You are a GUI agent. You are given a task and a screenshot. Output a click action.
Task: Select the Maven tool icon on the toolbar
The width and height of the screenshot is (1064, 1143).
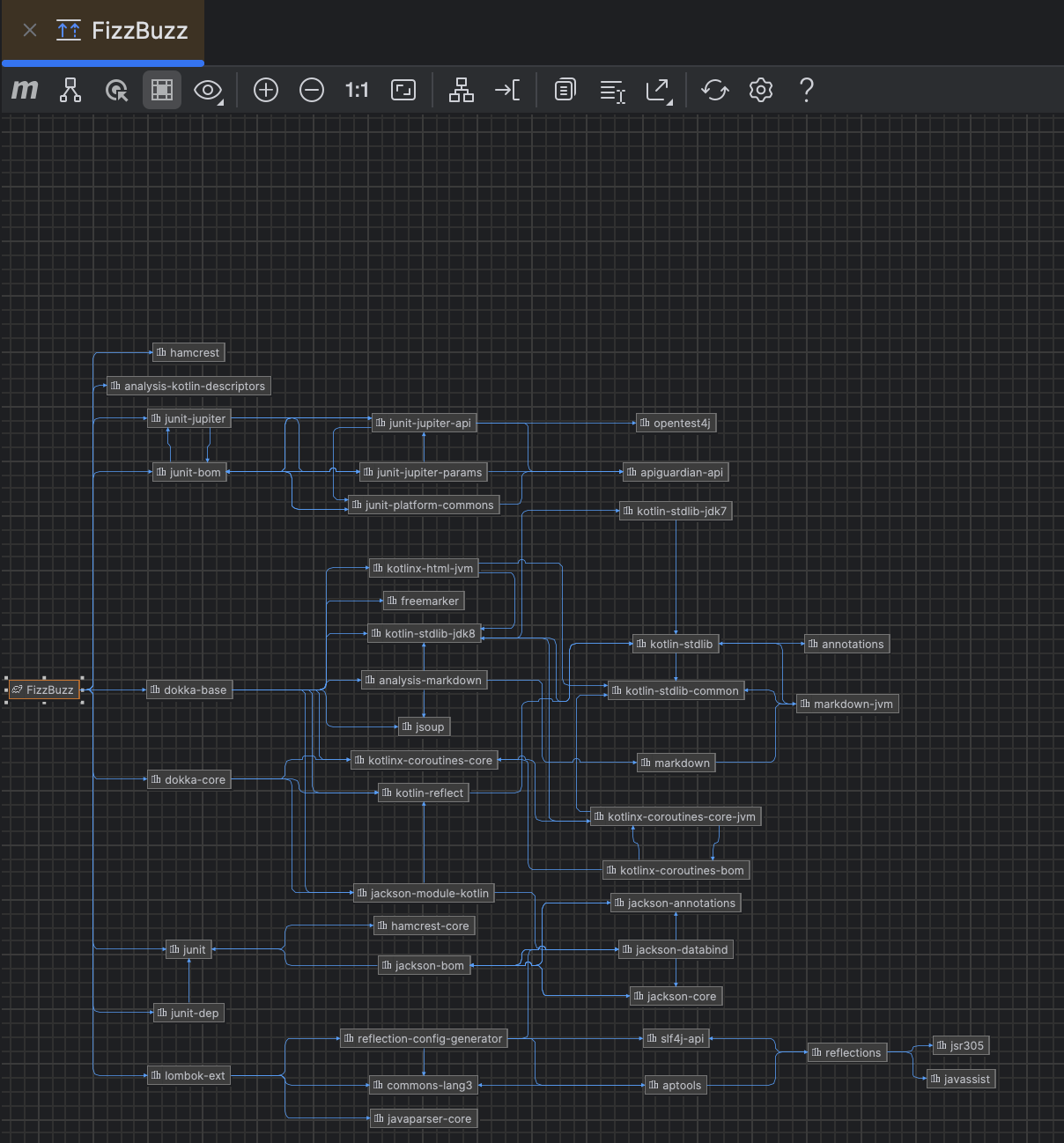point(24,89)
